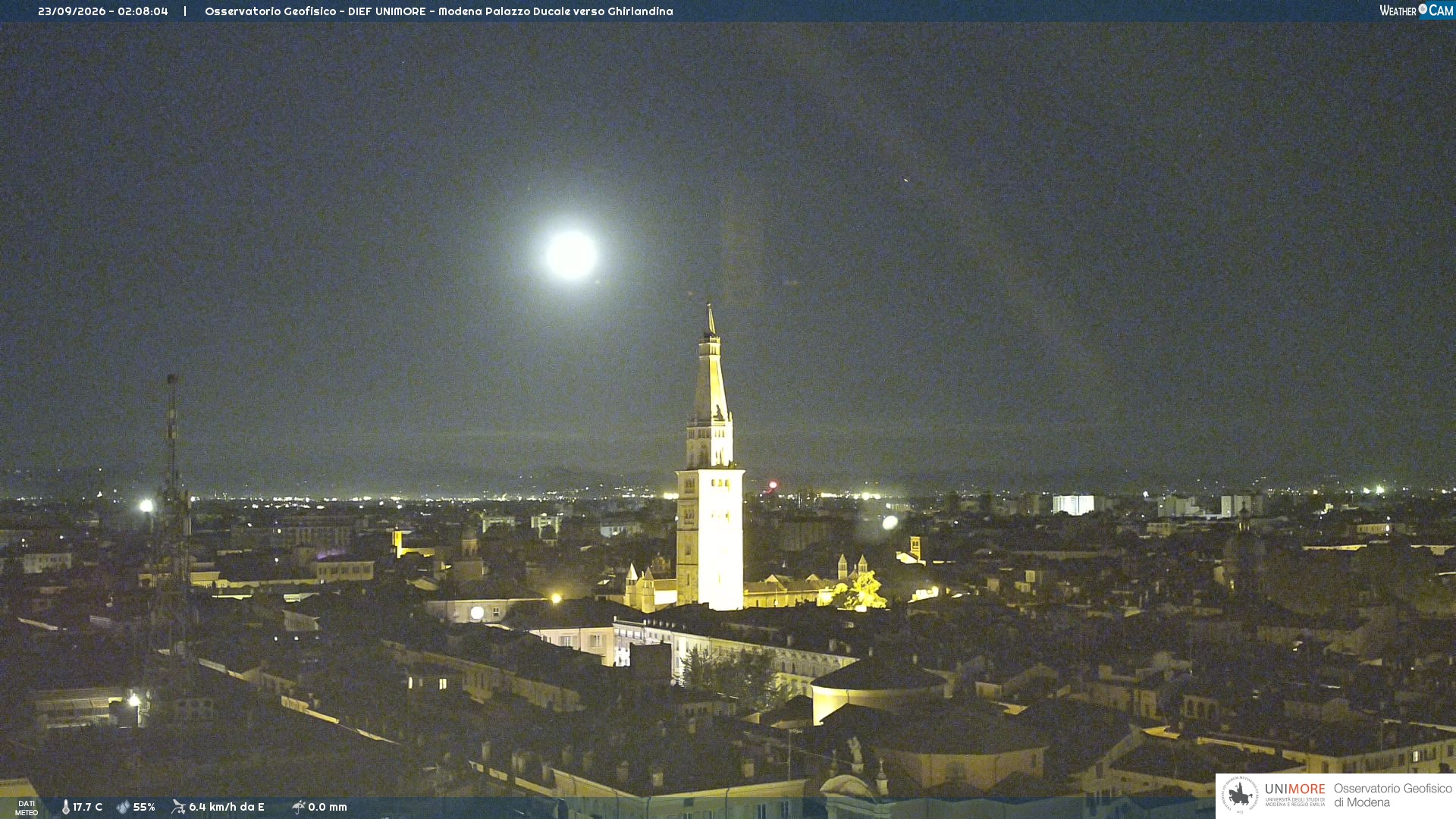Click the humidity water drops icon
The height and width of the screenshot is (819, 1456).
123,807
